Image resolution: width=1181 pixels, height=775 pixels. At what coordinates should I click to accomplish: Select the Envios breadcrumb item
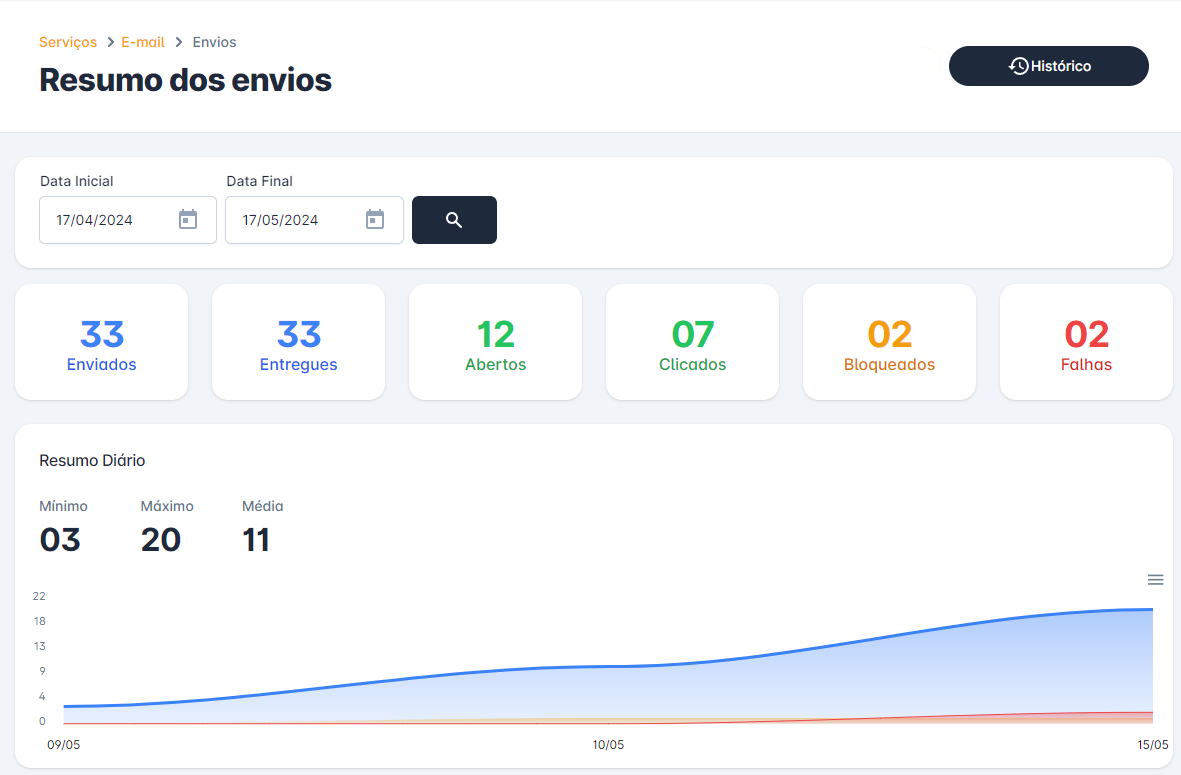214,42
